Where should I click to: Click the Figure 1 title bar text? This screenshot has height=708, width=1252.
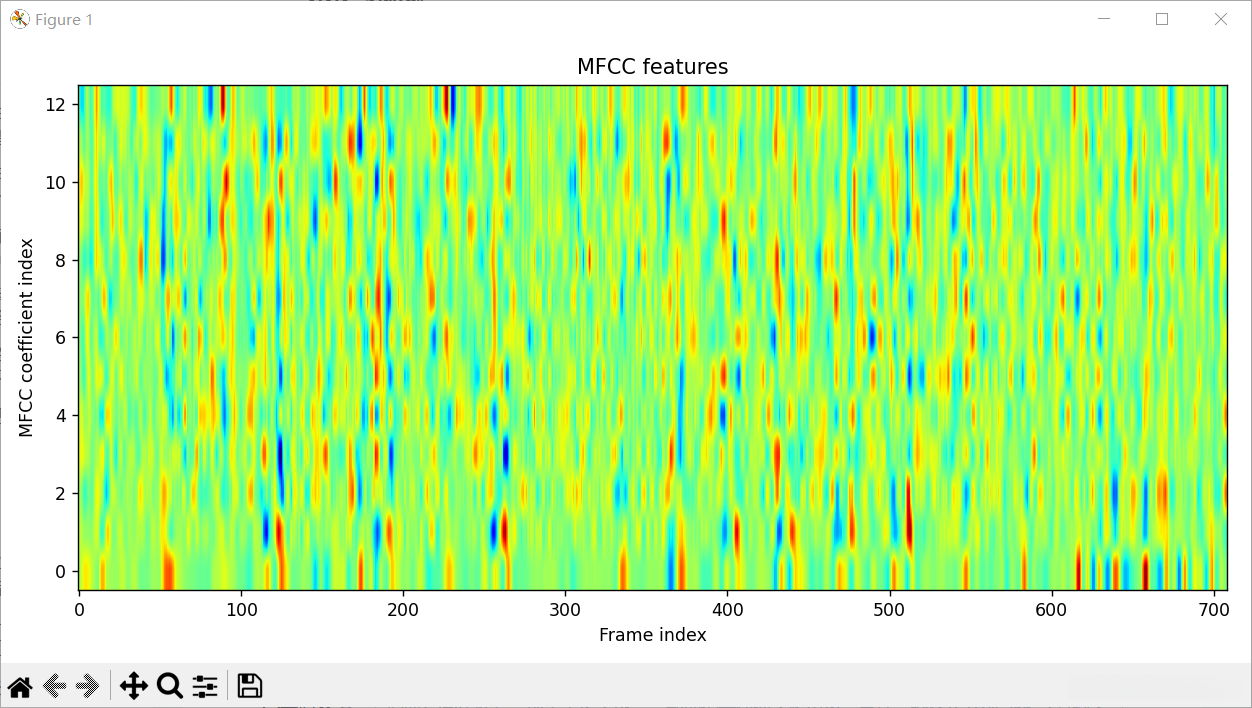(x=64, y=20)
